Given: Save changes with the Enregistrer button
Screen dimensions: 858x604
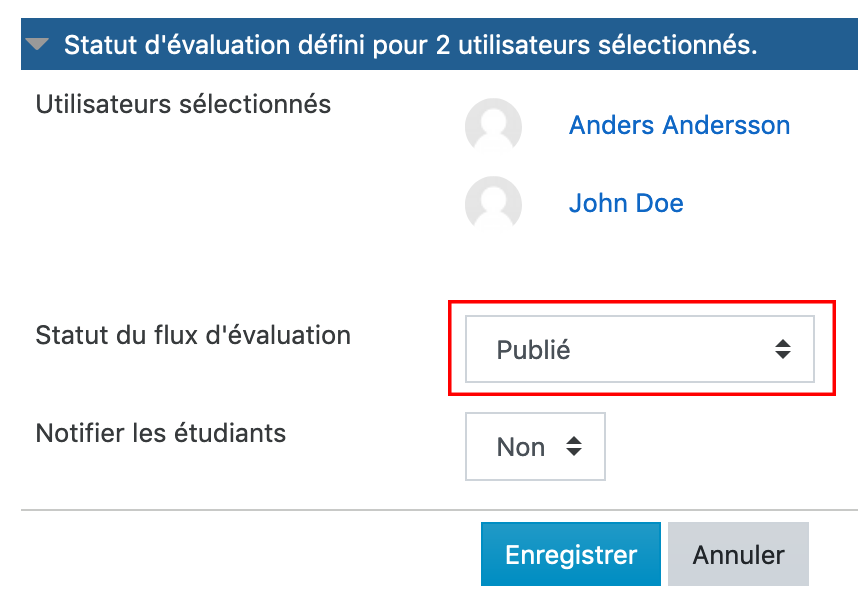Looking at the screenshot, I should click(570, 555).
